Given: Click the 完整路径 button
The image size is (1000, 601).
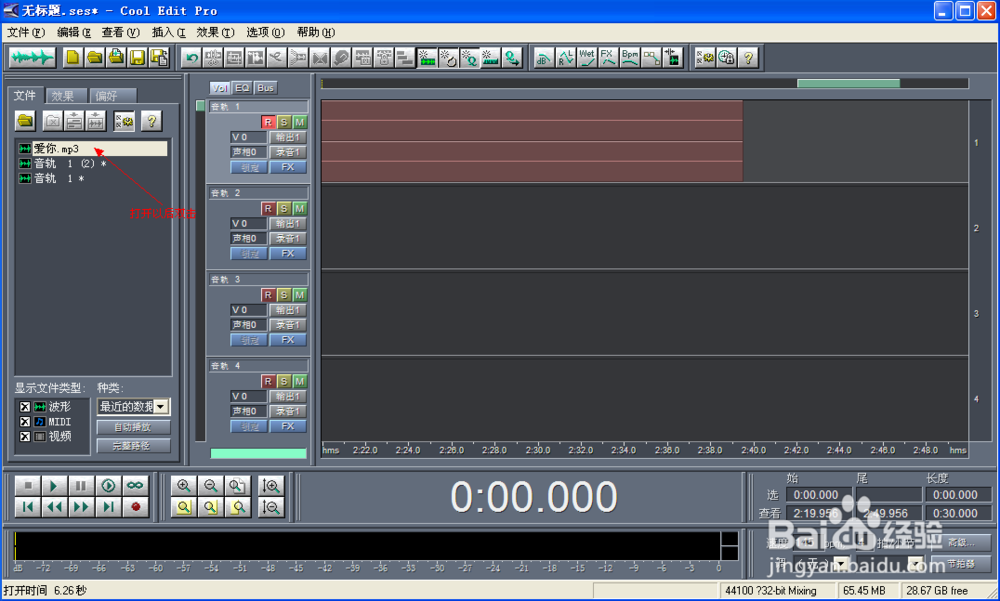Looking at the screenshot, I should coord(133,445).
